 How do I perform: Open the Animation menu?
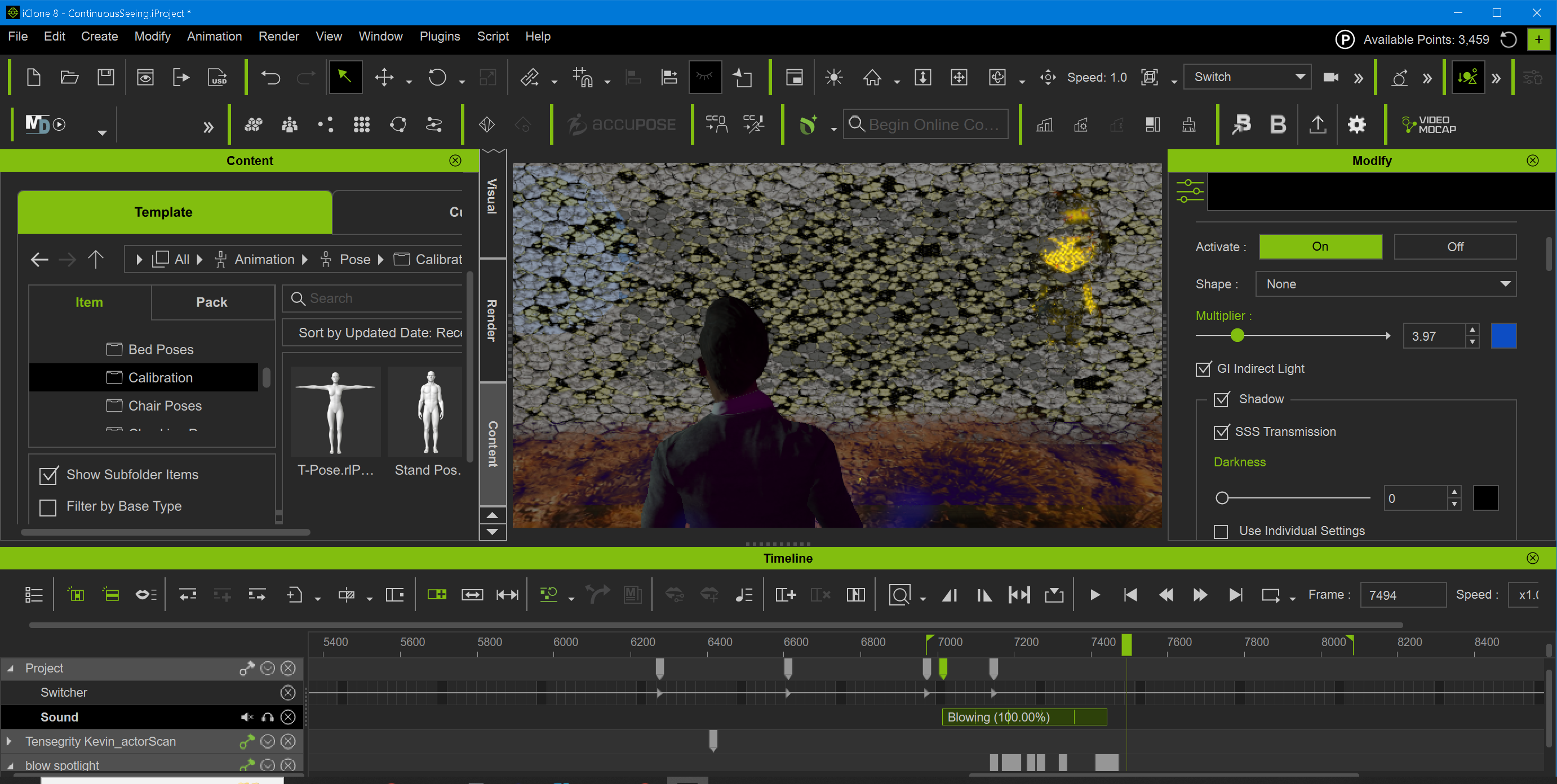click(x=214, y=36)
